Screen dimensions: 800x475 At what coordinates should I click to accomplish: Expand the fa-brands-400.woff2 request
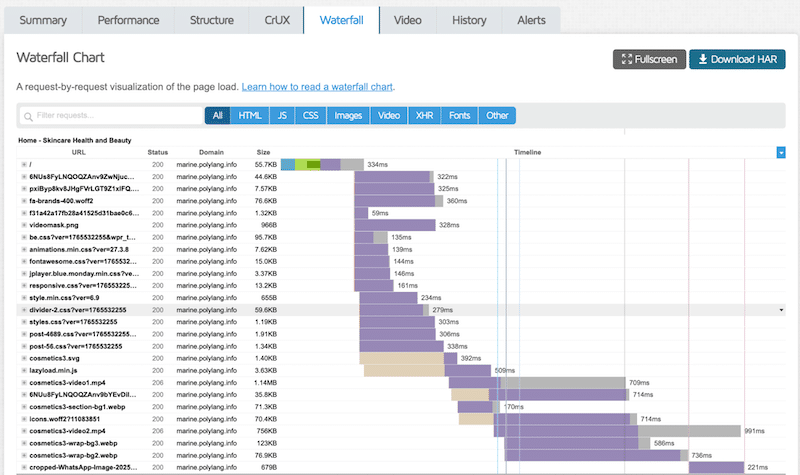pyautogui.click(x=24, y=201)
